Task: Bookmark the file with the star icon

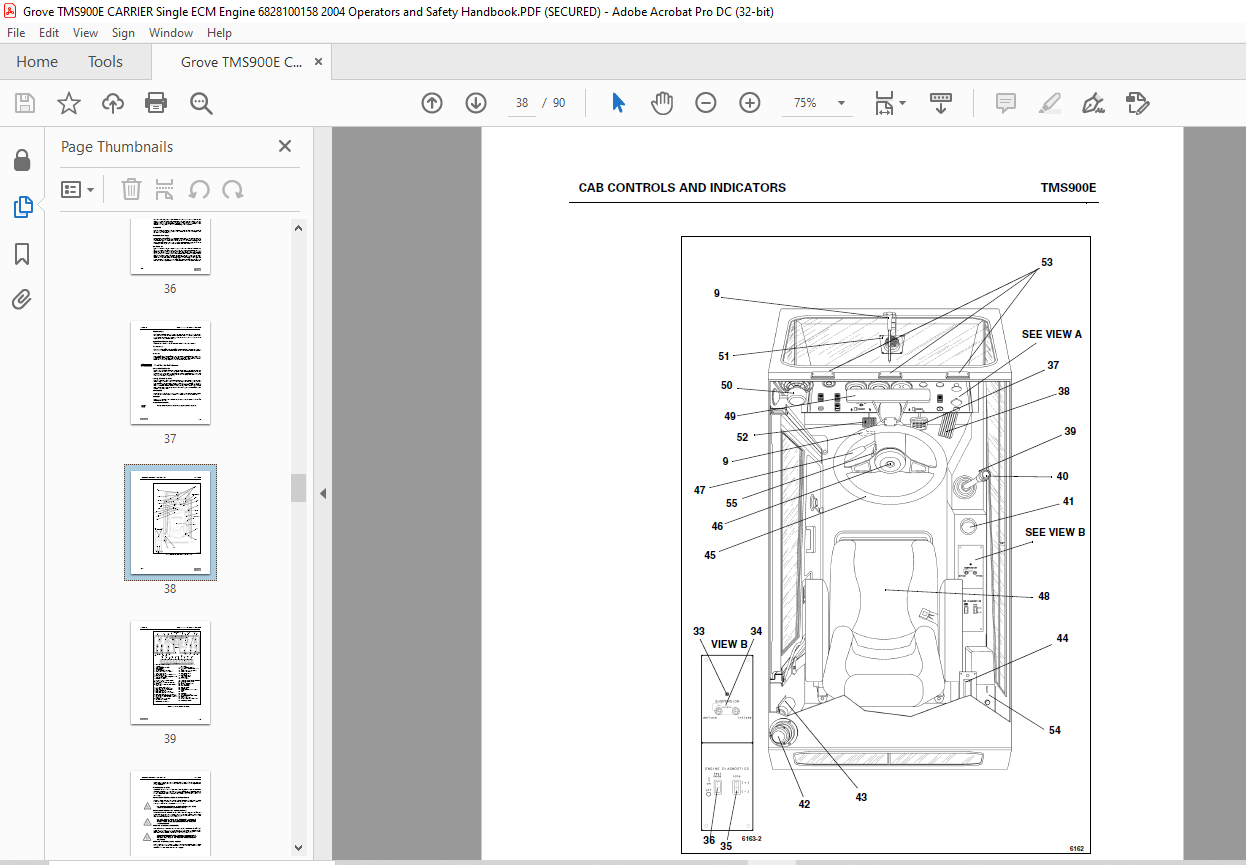Action: click(69, 103)
